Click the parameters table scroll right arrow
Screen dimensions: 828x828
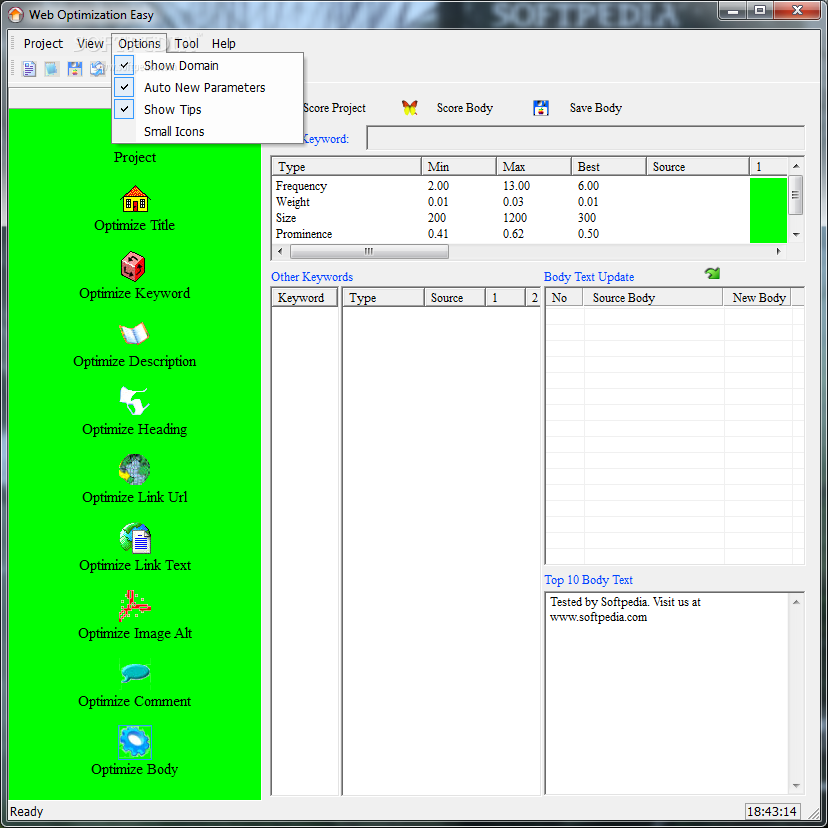tap(778, 251)
